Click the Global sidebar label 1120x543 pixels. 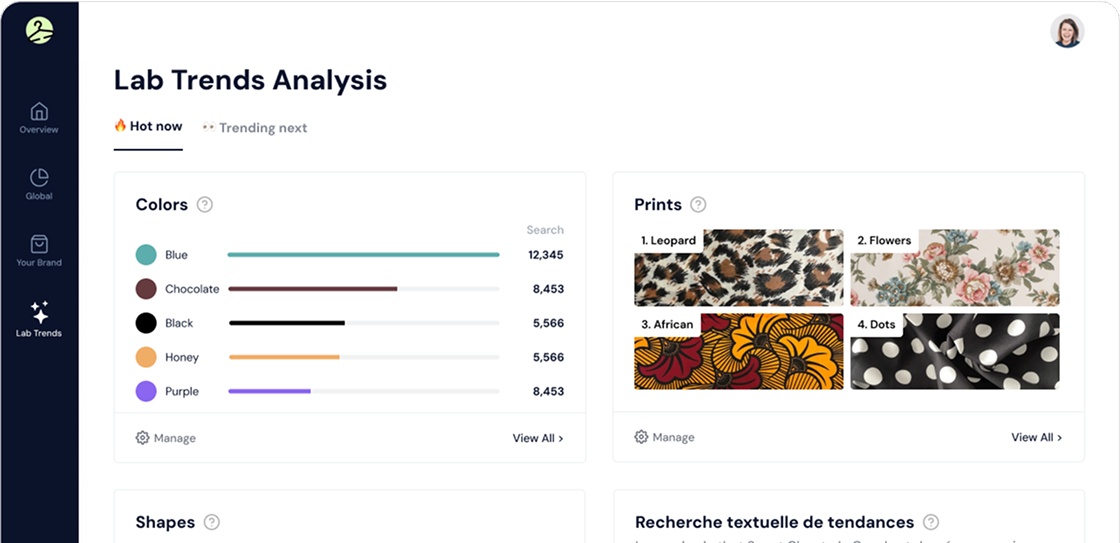39,196
